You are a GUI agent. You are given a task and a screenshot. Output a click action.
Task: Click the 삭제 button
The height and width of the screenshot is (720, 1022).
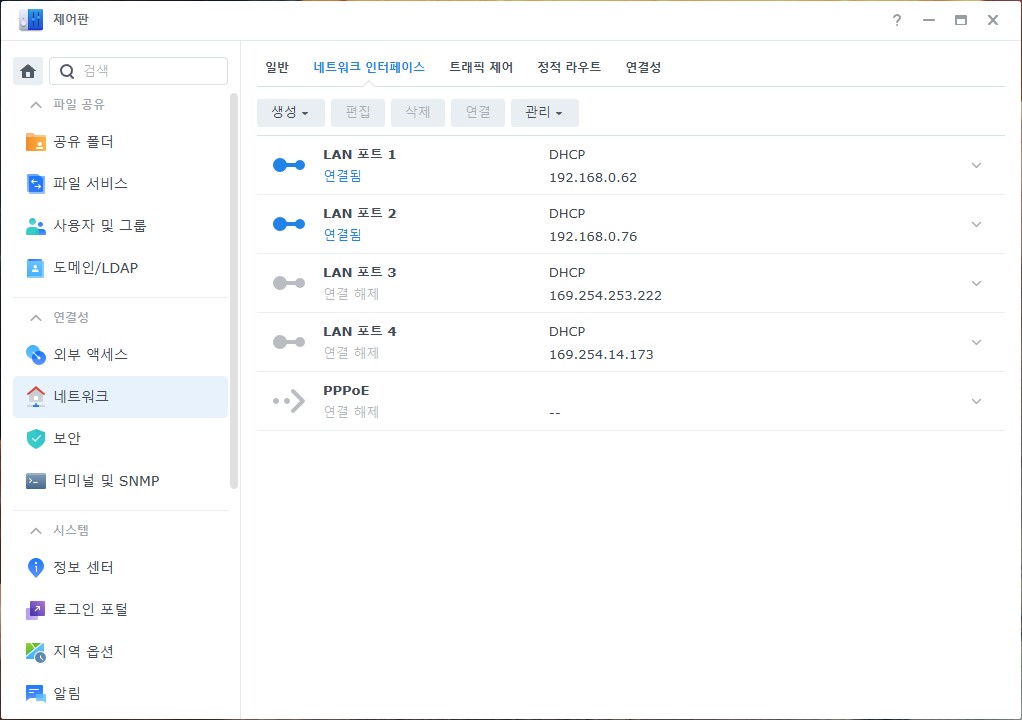point(418,113)
